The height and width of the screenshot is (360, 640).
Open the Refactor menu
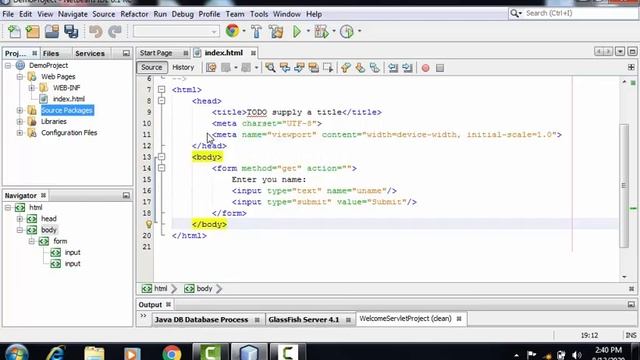pos(134,14)
